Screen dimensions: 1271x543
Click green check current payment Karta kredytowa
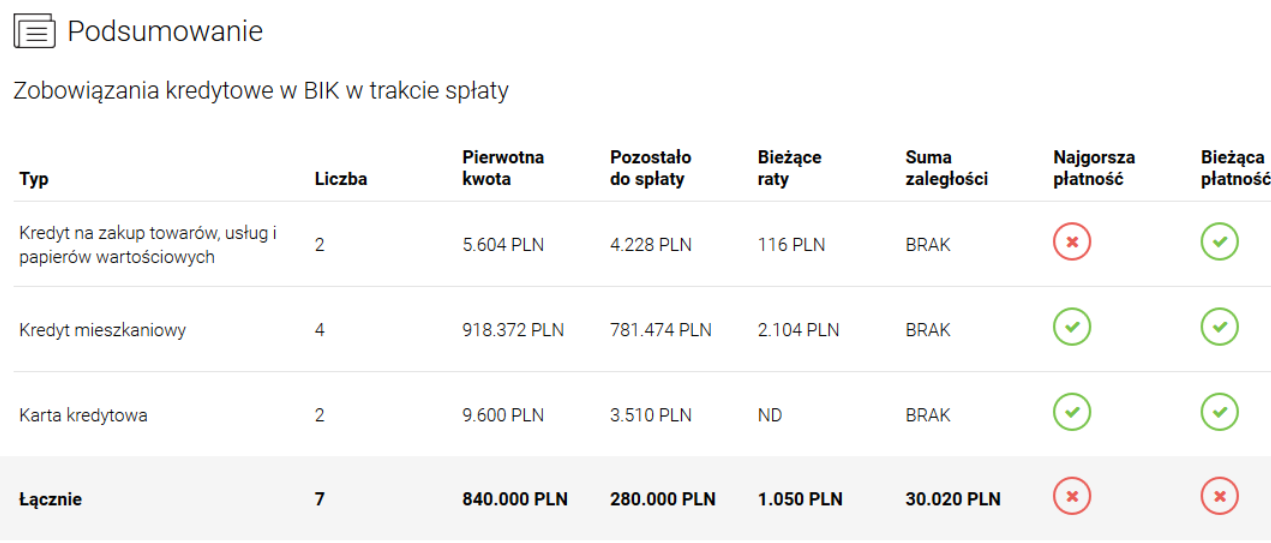(x=1220, y=412)
